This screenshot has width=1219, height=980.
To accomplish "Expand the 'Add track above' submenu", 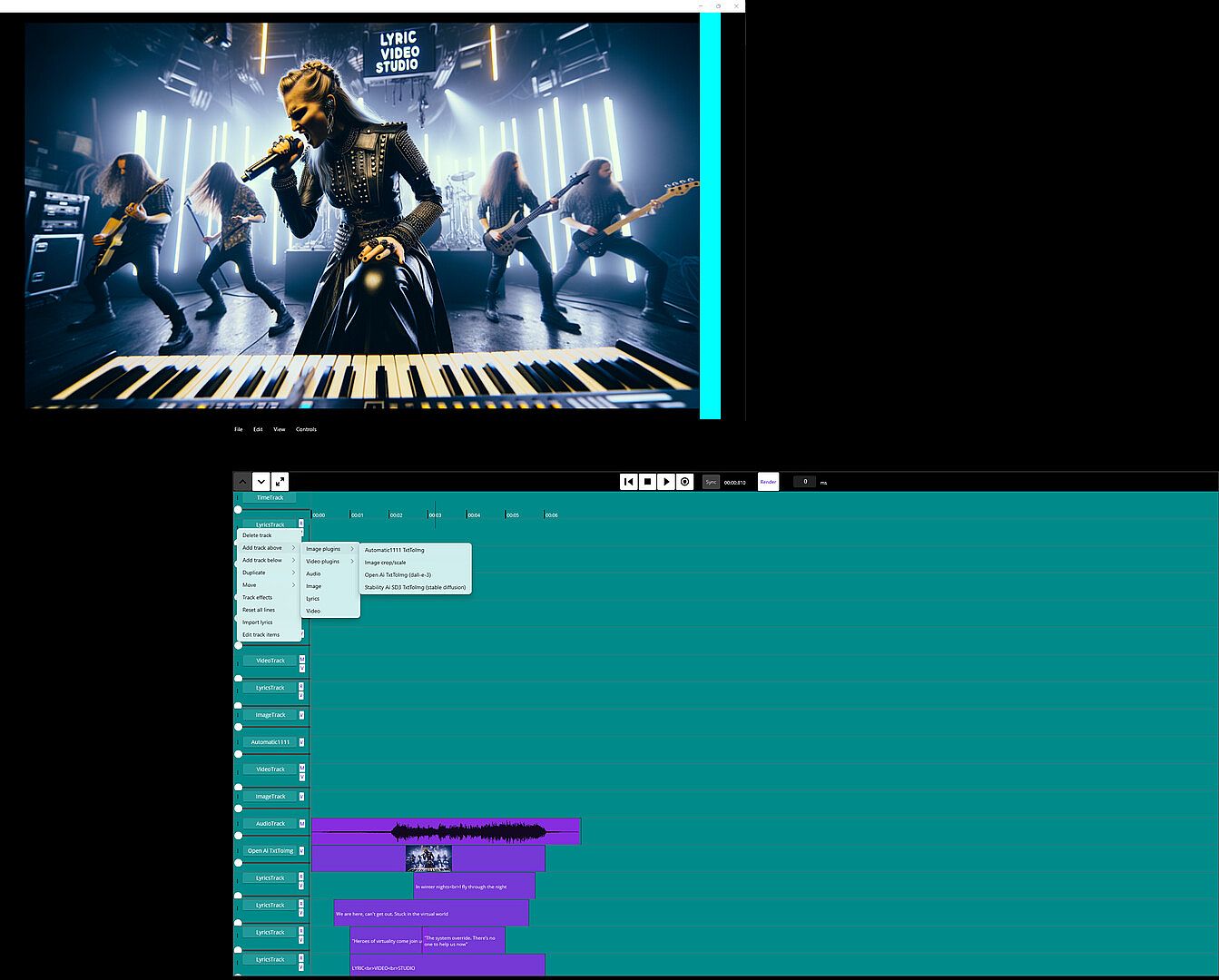I will click(x=269, y=548).
